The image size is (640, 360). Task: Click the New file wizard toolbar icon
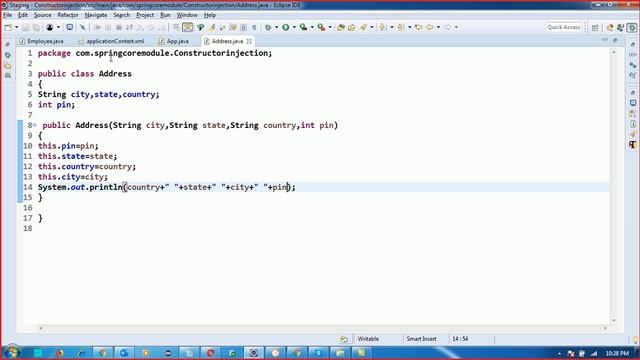click(8, 27)
